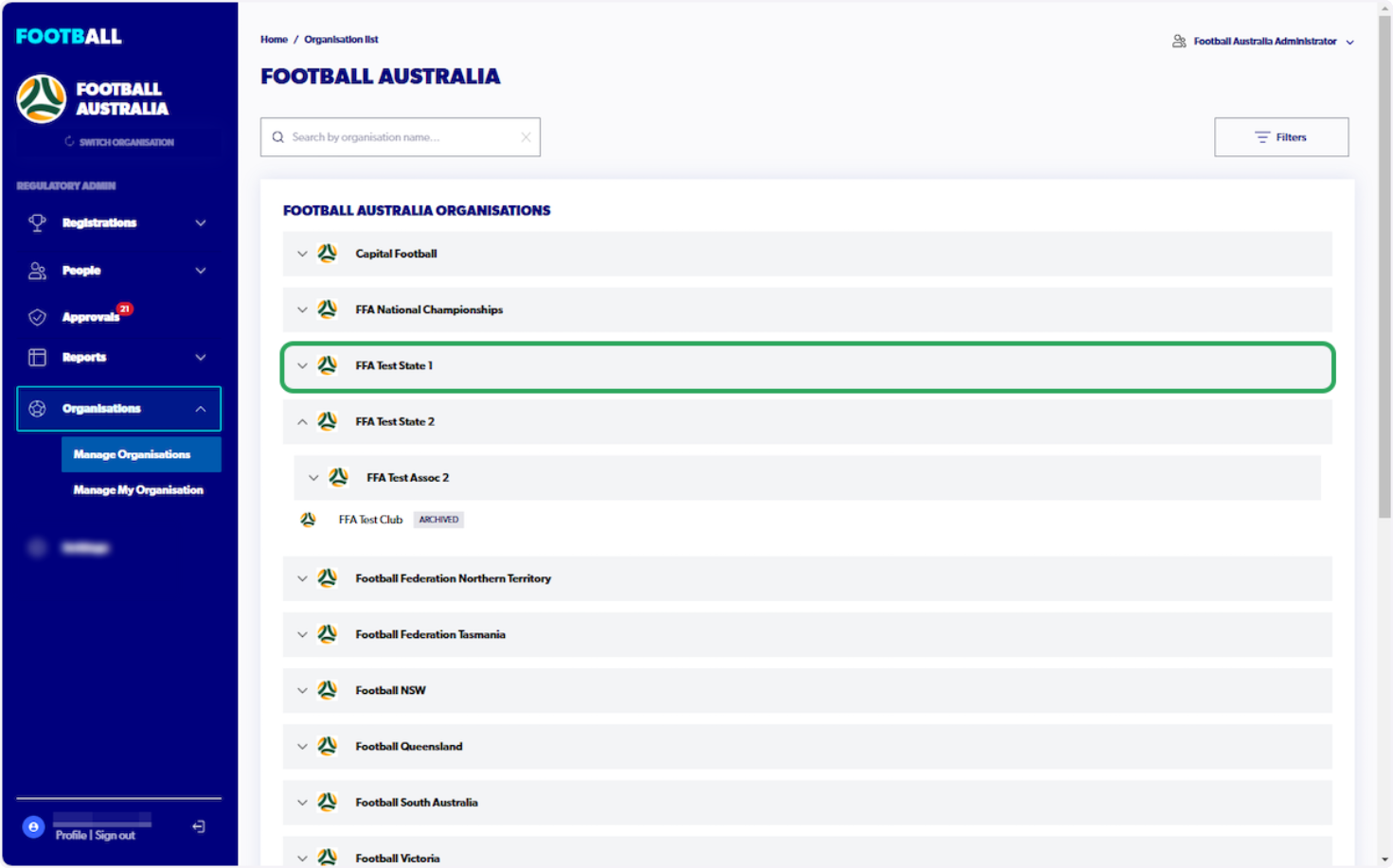1393x868 pixels.
Task: Expand the People menu arrow
Action: pos(201,271)
